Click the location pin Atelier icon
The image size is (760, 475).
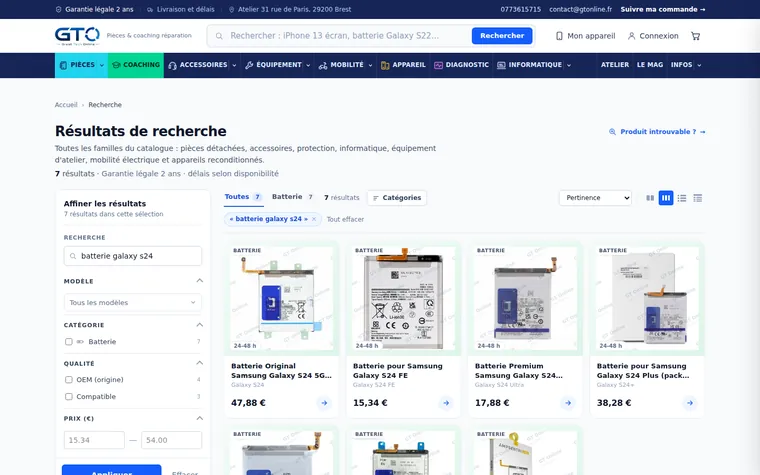pyautogui.click(x=231, y=9)
